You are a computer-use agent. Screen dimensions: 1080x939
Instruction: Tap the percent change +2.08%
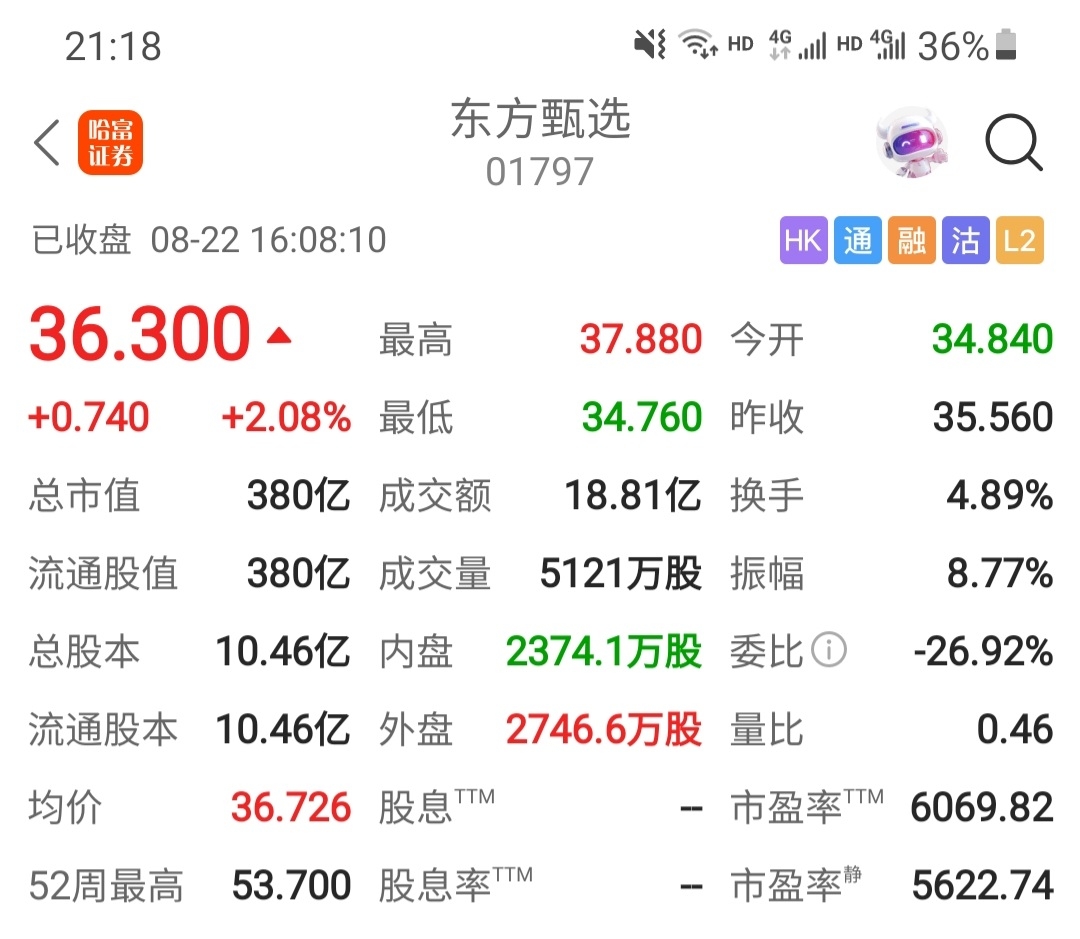click(286, 417)
